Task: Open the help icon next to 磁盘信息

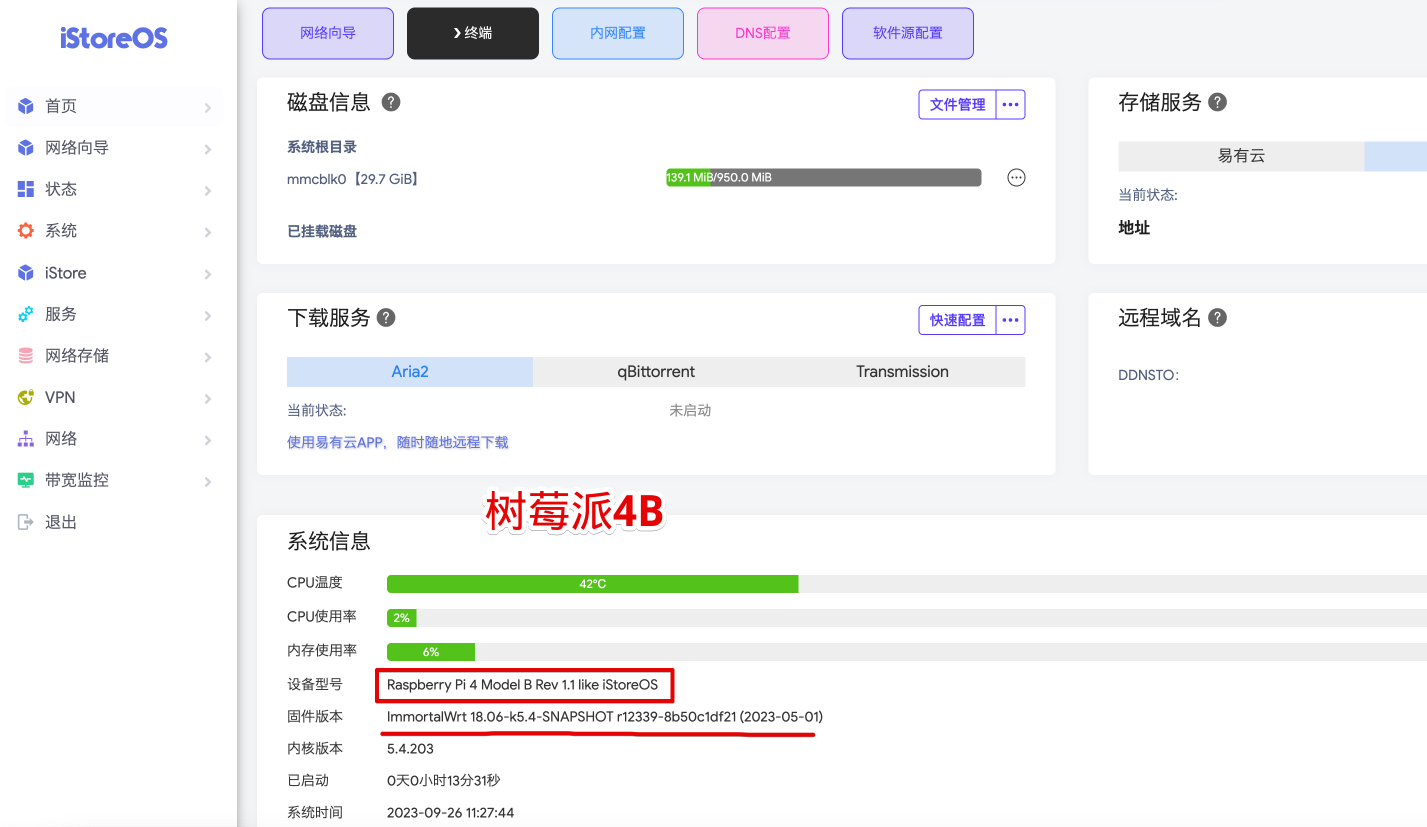Action: tap(390, 101)
